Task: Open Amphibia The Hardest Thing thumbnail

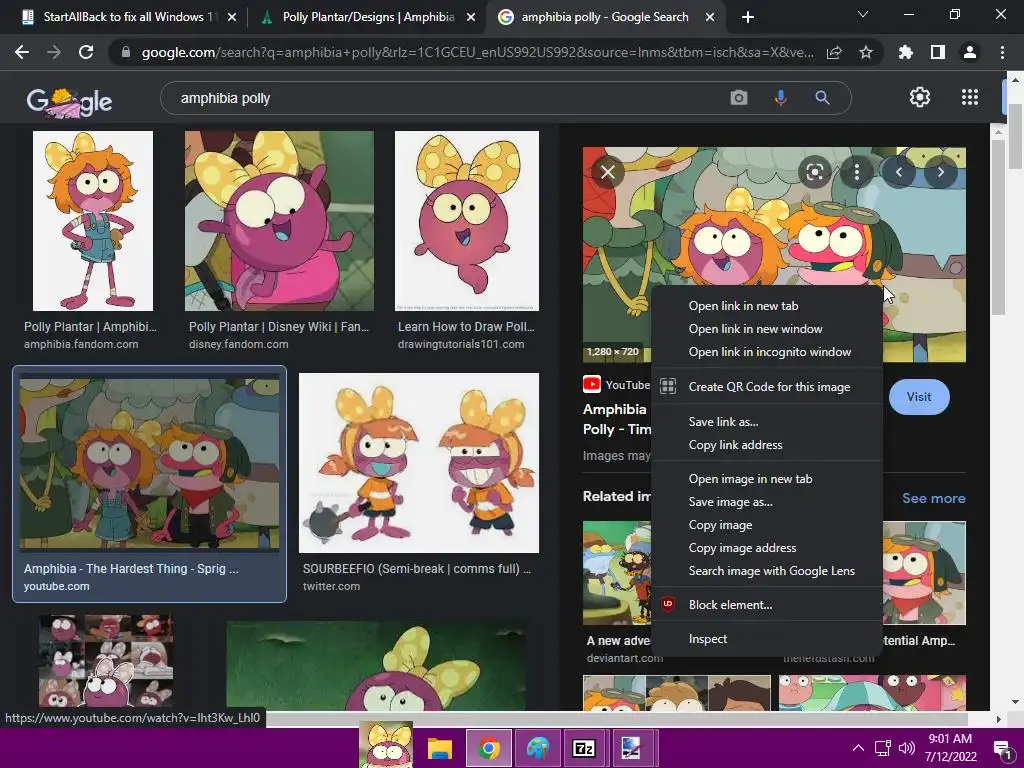Action: pyautogui.click(x=150, y=461)
